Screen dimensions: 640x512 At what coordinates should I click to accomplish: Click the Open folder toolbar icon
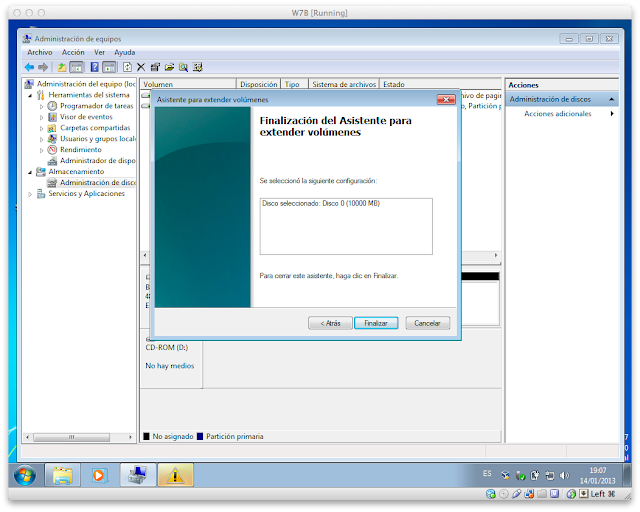click(169, 67)
